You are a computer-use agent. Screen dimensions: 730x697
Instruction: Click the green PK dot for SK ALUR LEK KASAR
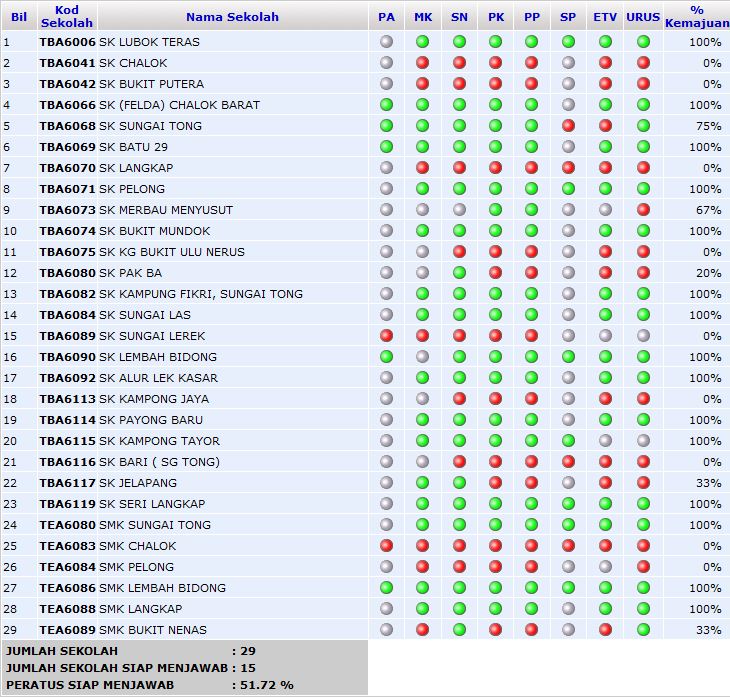pos(495,378)
